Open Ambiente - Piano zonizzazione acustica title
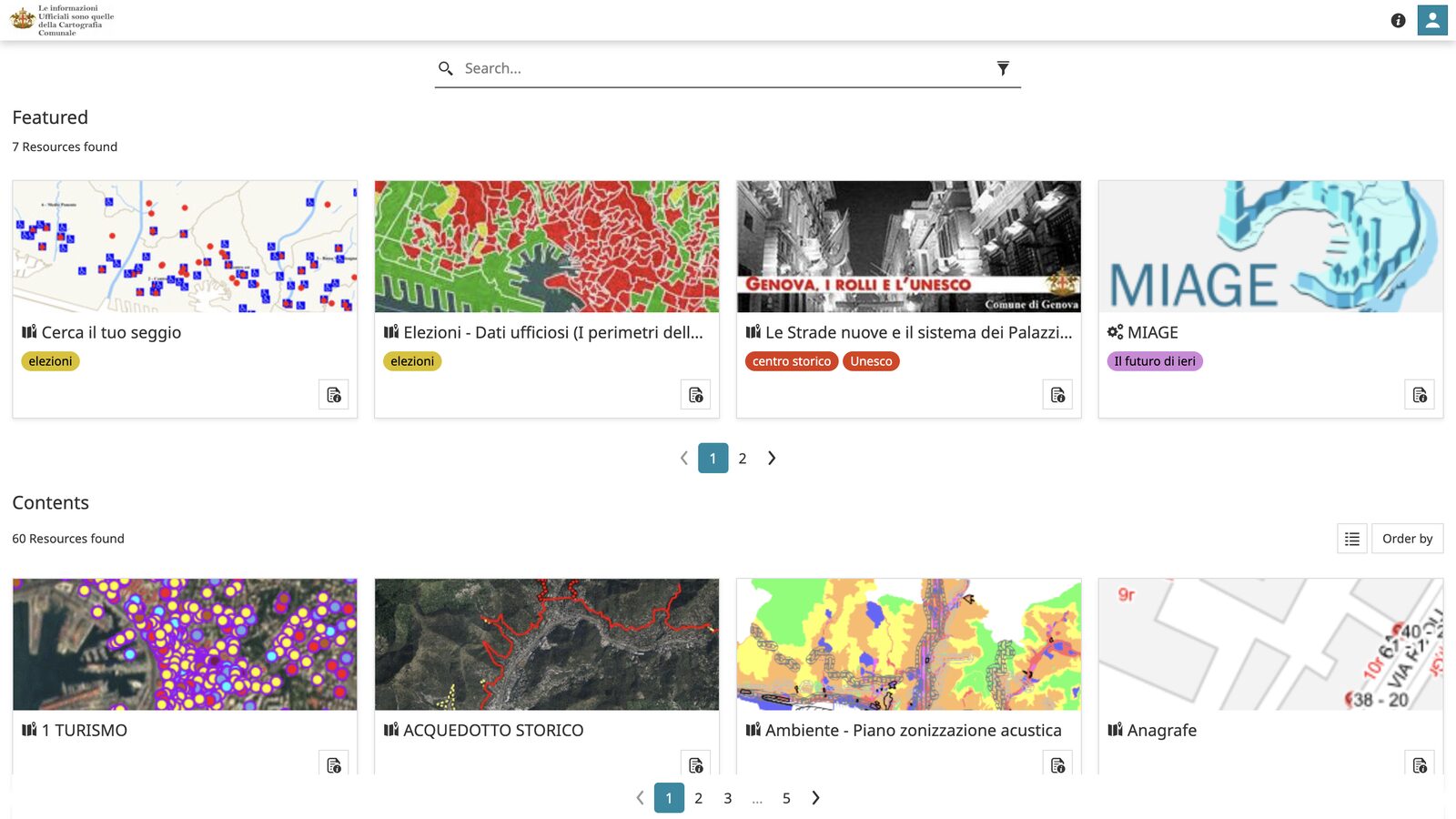 point(914,731)
